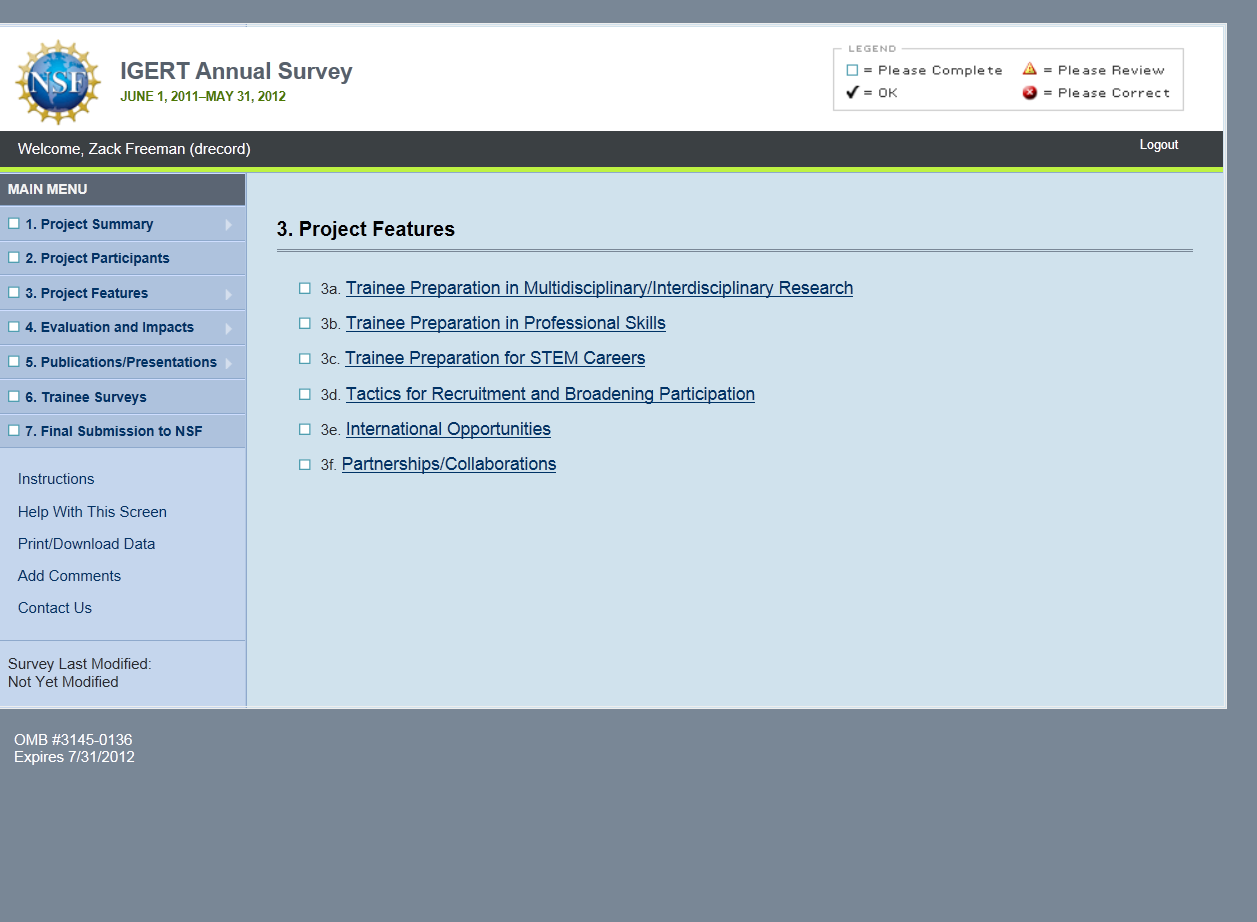Expand the Evaluation and Impacts submenu arrow
1257x922 pixels.
click(x=229, y=328)
